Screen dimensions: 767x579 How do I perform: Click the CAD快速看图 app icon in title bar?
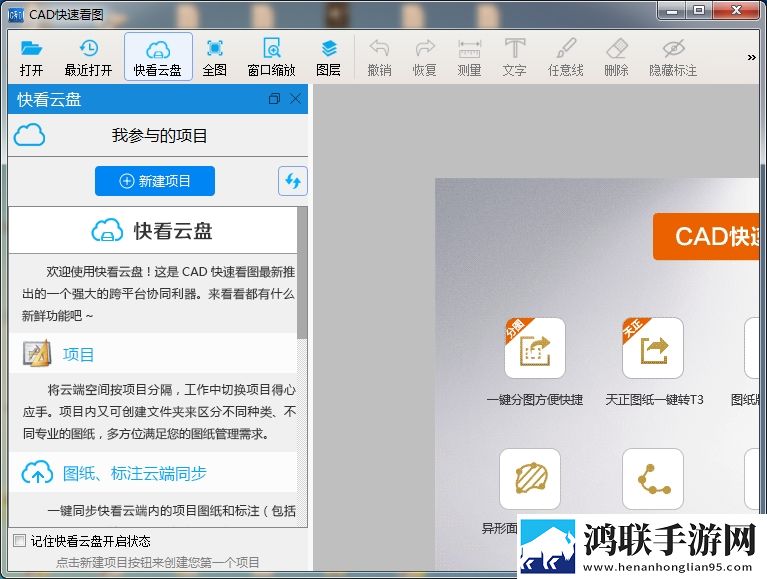[16, 15]
